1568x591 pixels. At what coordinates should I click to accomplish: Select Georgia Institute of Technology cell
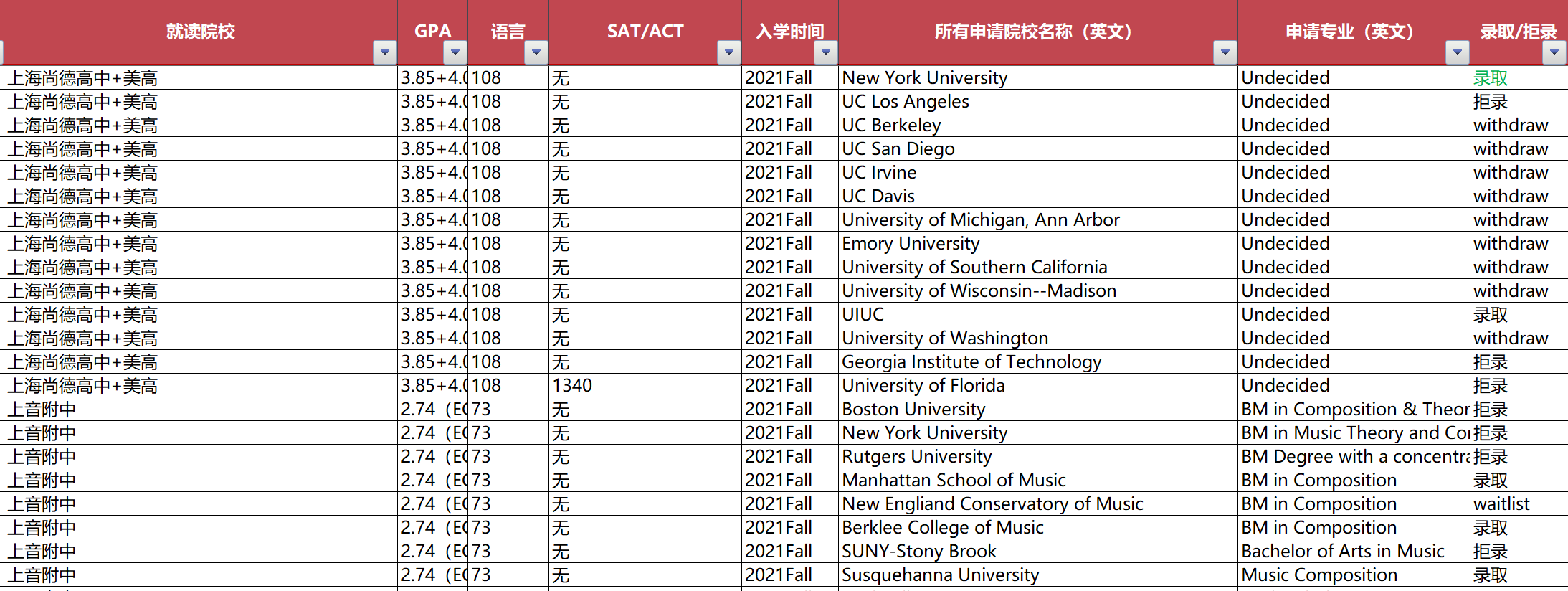1038,362
